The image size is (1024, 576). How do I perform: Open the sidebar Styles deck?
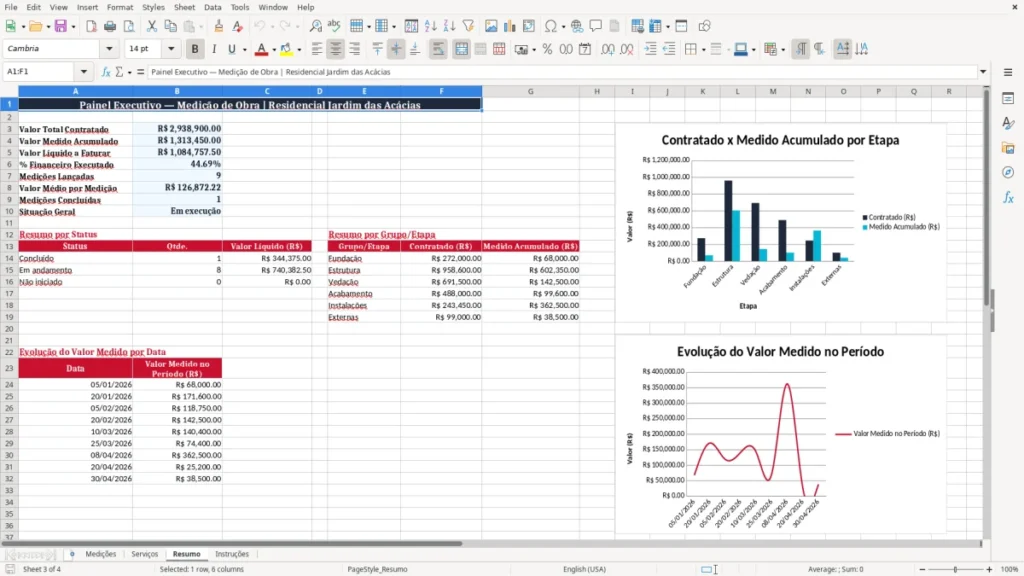point(1008,123)
